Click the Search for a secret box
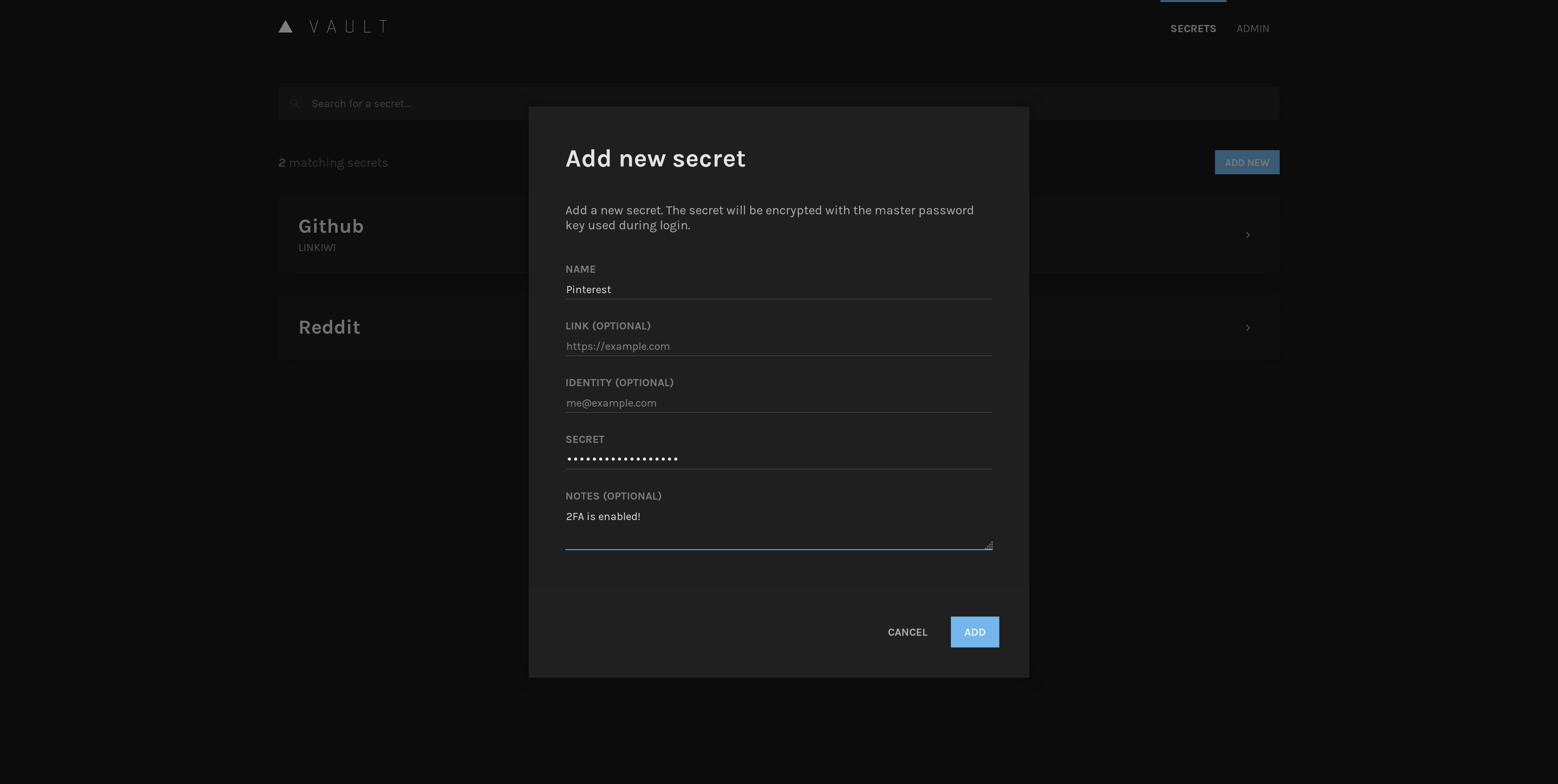 (779, 103)
